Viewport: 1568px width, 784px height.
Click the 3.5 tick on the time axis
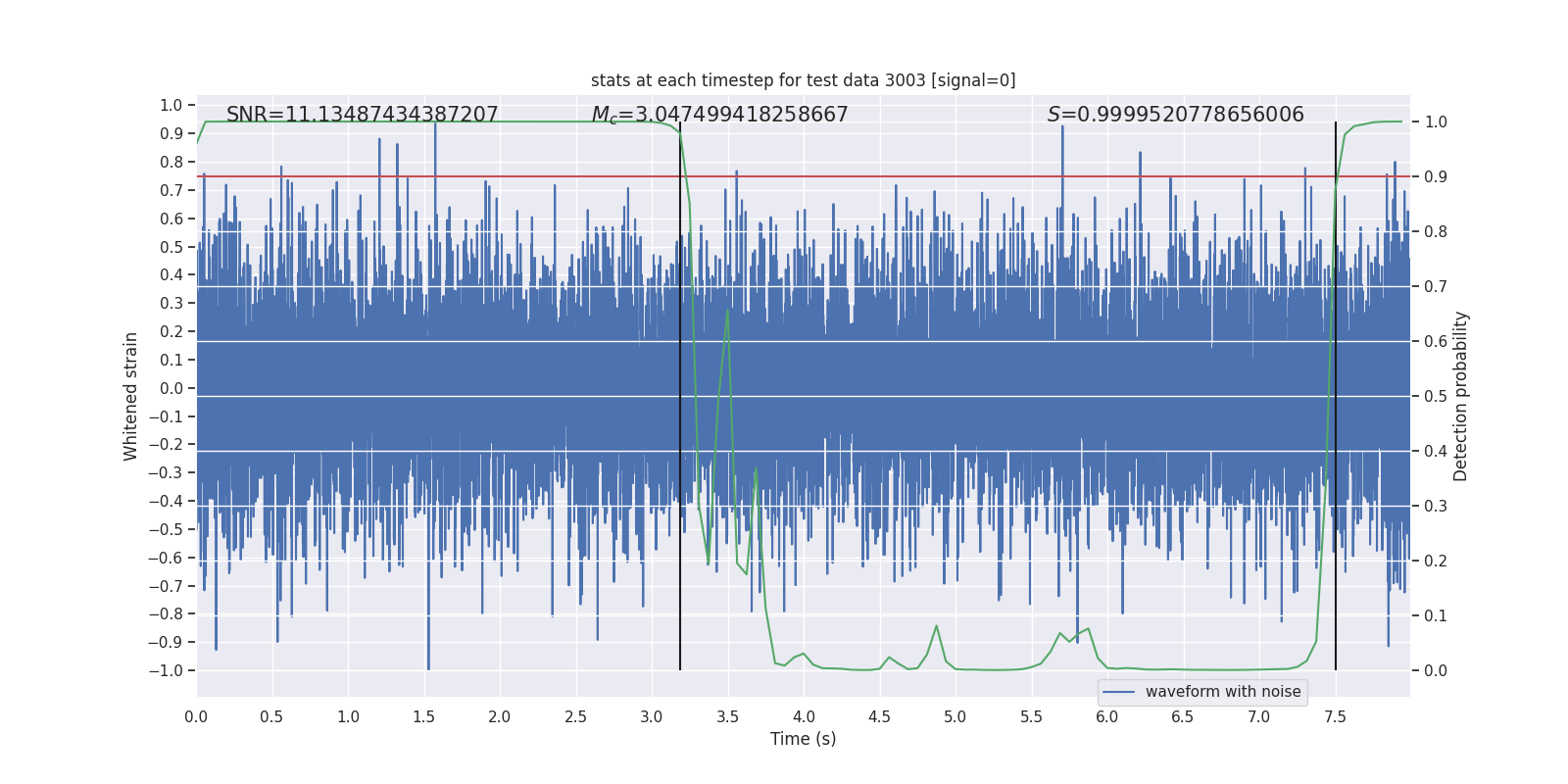727,716
